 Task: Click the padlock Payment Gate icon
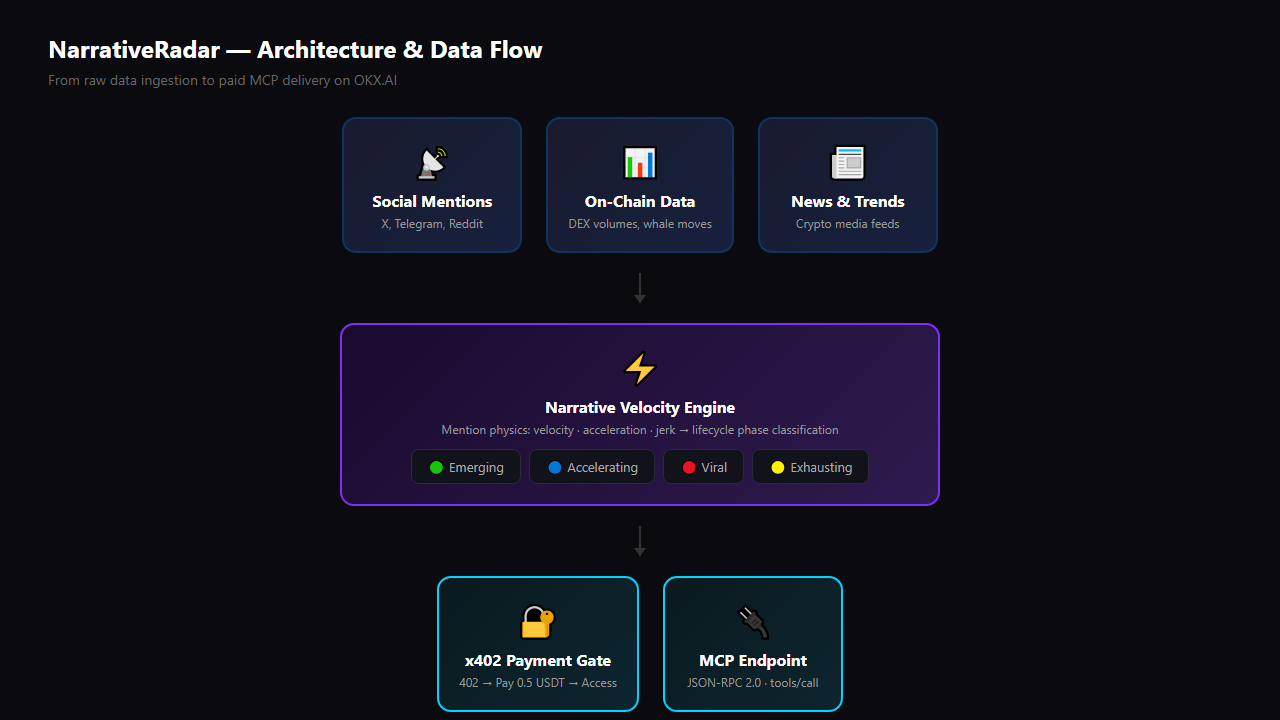point(538,622)
